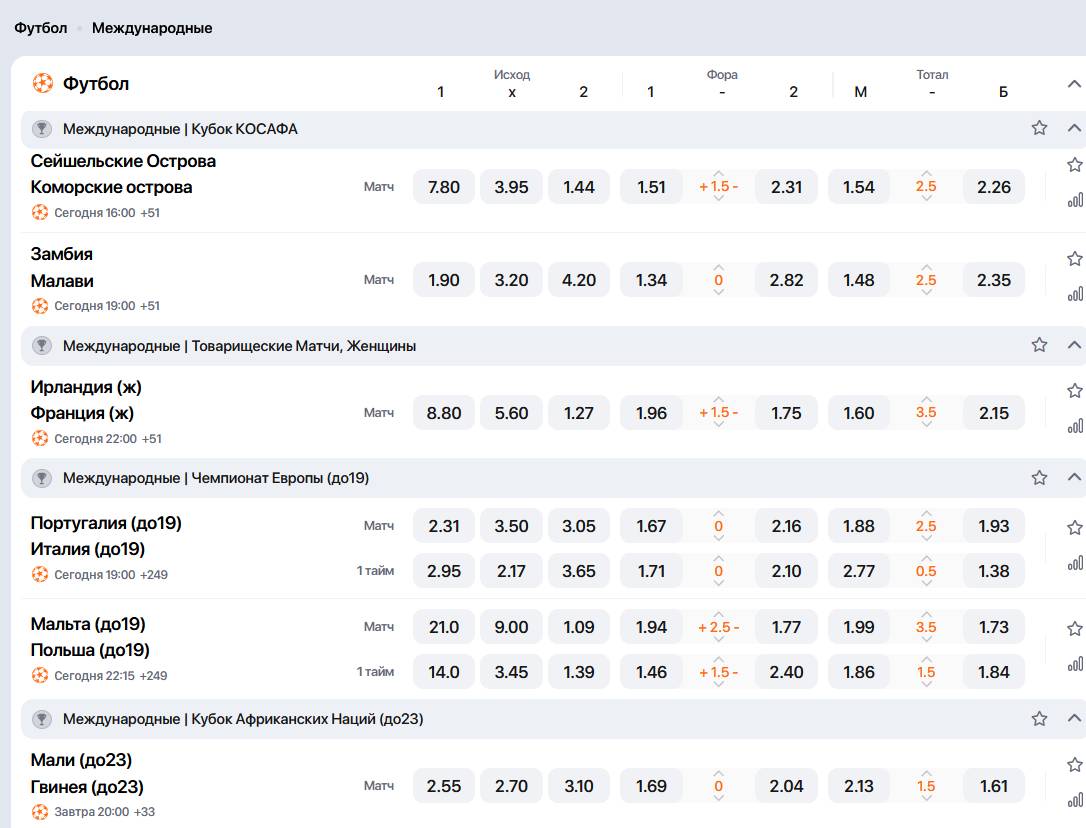
Task: Open +249 more markets for Португалия–Италия
Action: coord(154,575)
